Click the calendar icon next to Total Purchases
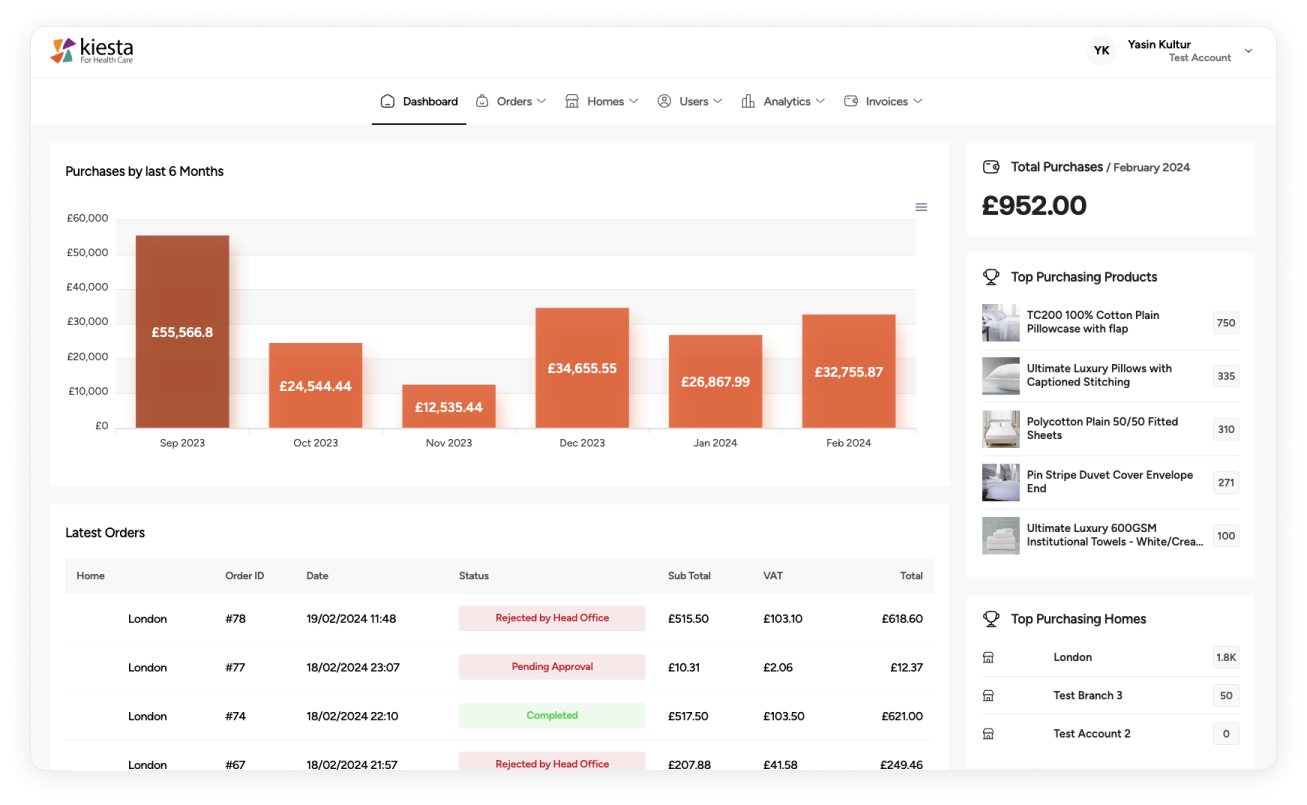This screenshot has height=805, width=1307. click(993, 166)
